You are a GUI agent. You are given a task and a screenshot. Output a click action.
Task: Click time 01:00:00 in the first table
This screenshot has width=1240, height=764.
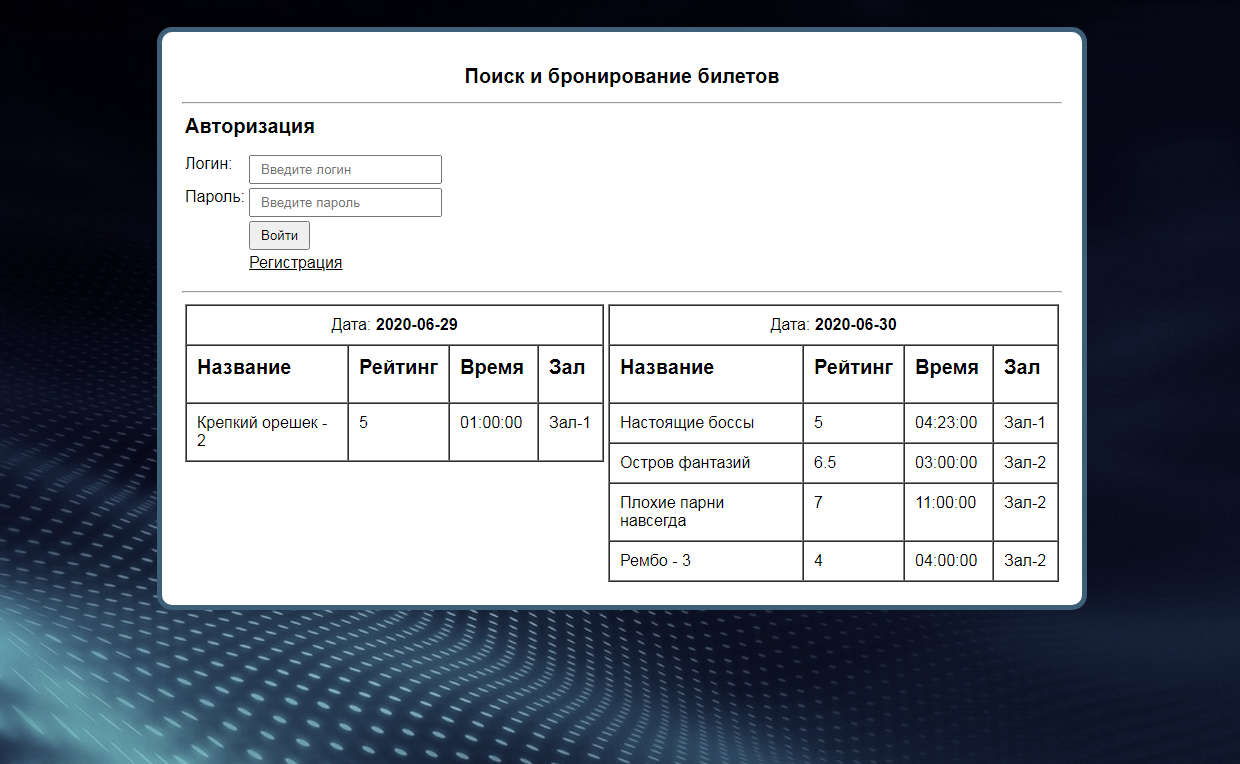point(493,432)
